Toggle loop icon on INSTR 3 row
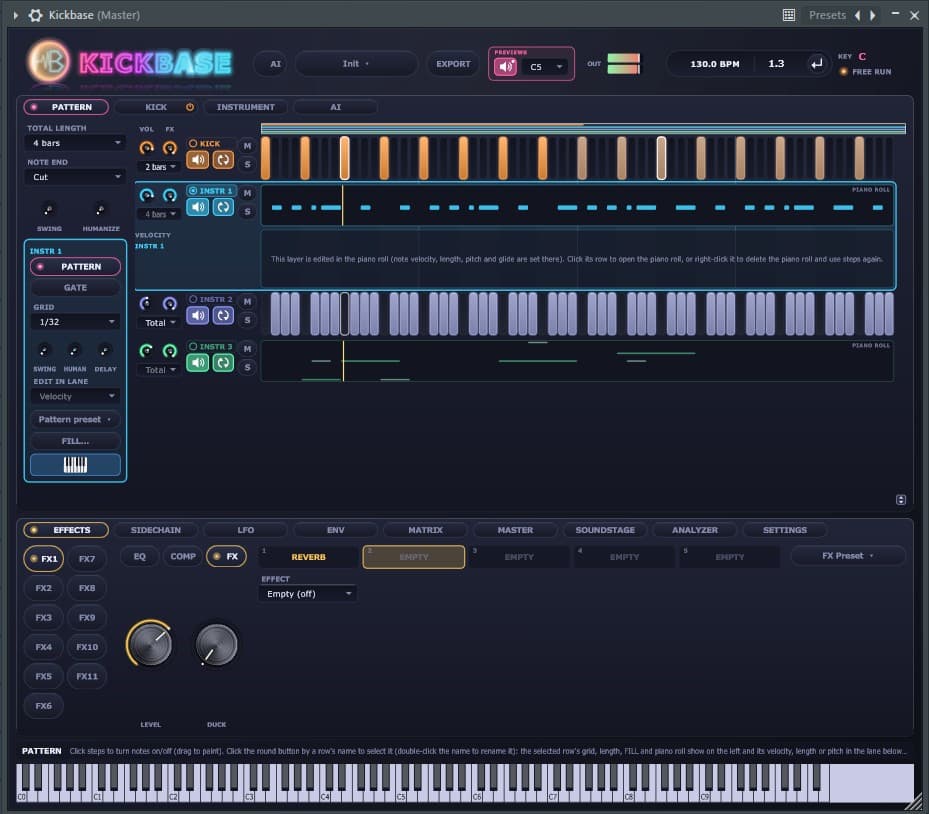This screenshot has height=814, width=929. point(223,363)
